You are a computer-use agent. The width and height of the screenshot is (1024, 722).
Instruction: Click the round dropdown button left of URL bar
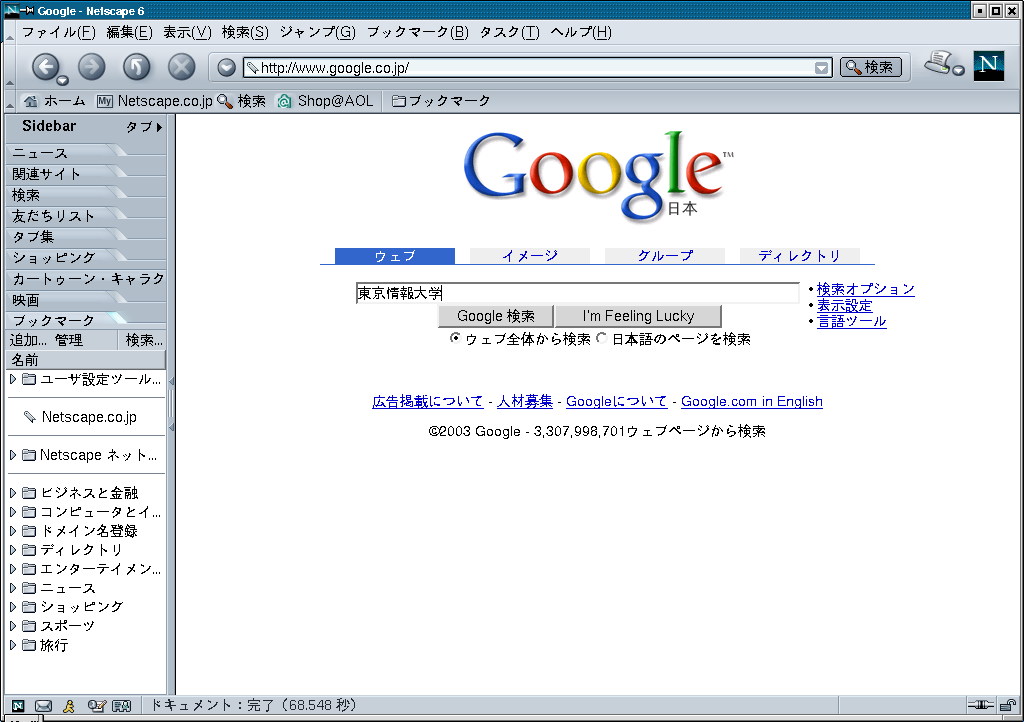click(226, 67)
